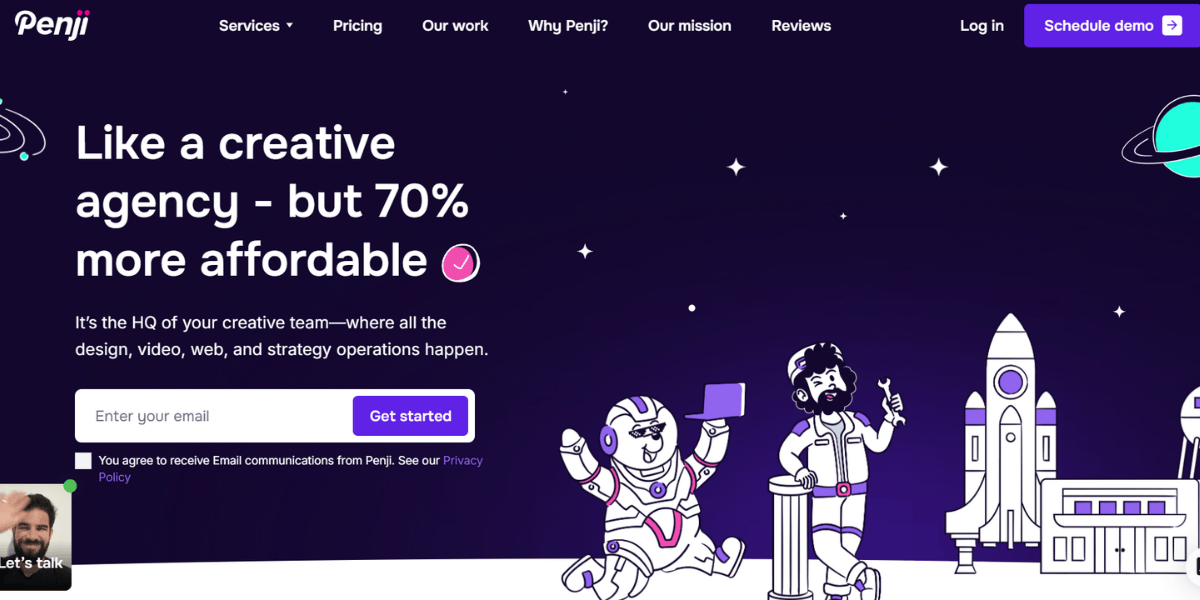Open the Let's talk video chat widget
This screenshot has width=1200, height=600.
point(35,538)
